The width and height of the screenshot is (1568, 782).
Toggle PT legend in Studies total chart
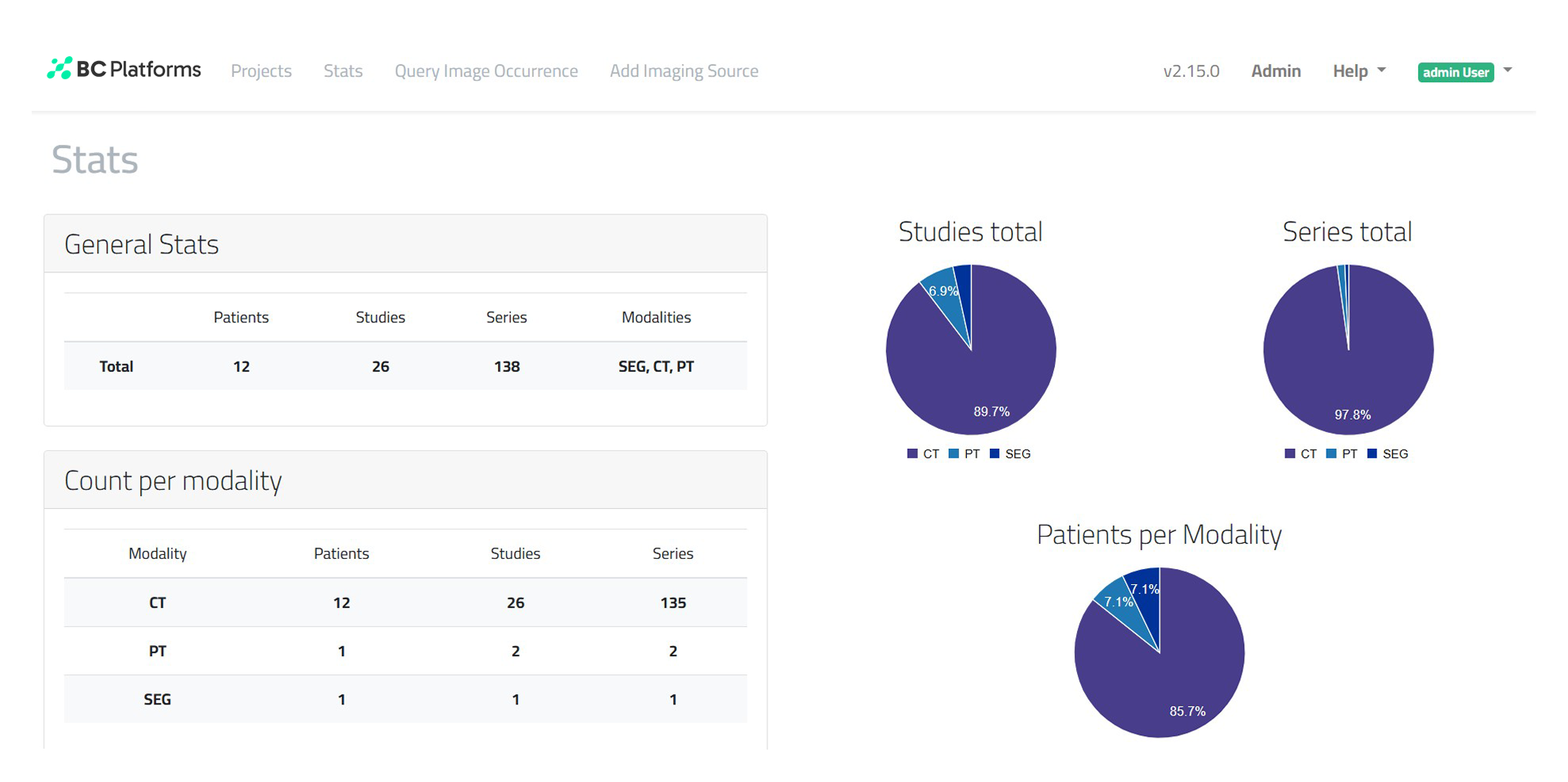pyautogui.click(x=965, y=454)
